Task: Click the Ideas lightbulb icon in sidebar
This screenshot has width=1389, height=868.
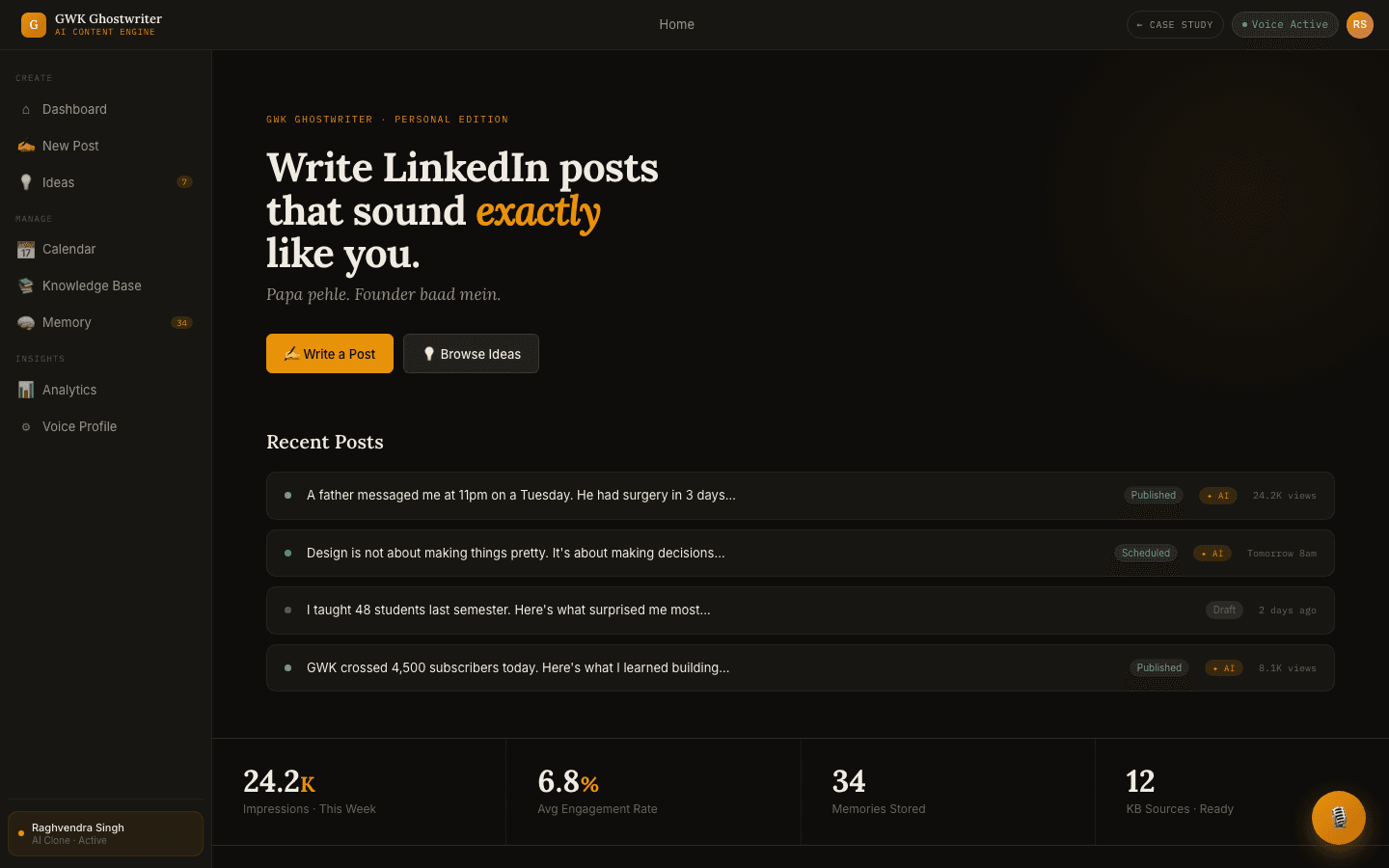Action: (x=26, y=182)
